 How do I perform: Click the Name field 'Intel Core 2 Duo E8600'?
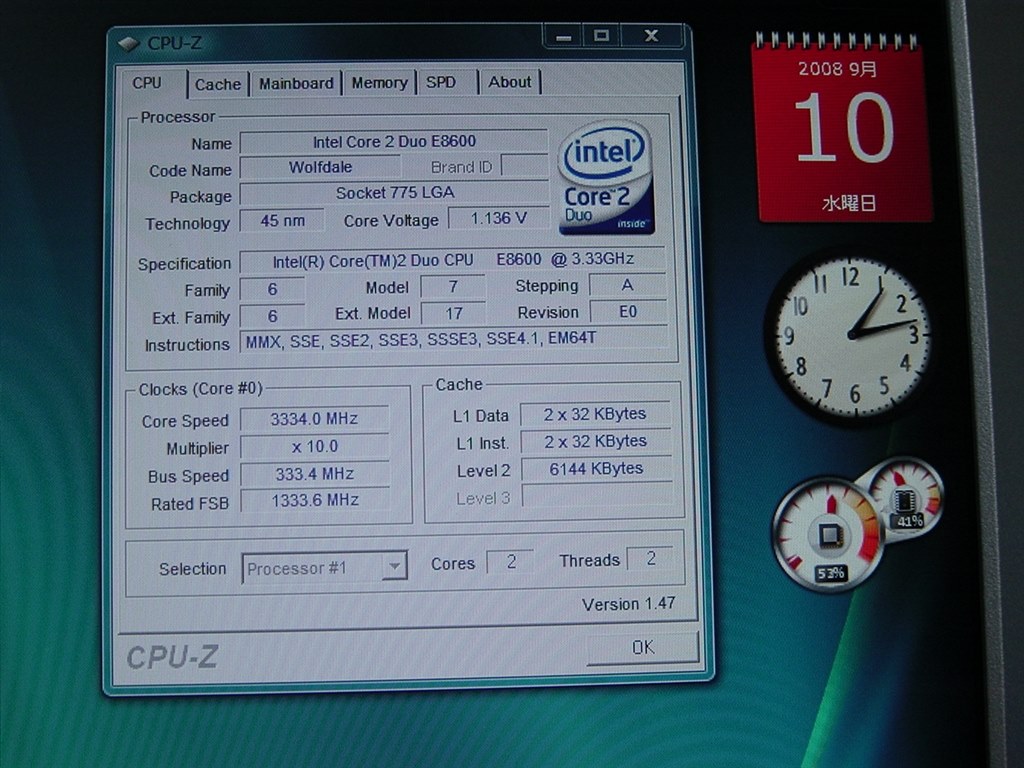394,142
